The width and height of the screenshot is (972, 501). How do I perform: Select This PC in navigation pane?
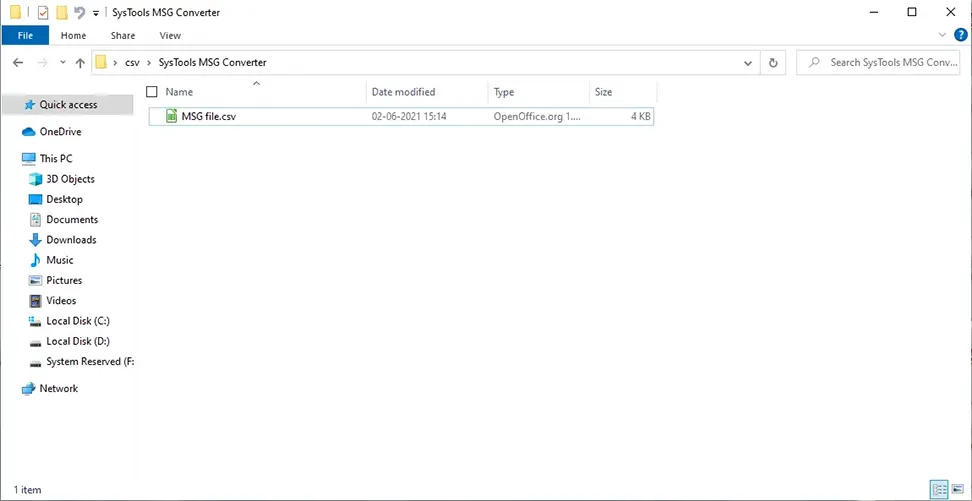[56, 158]
